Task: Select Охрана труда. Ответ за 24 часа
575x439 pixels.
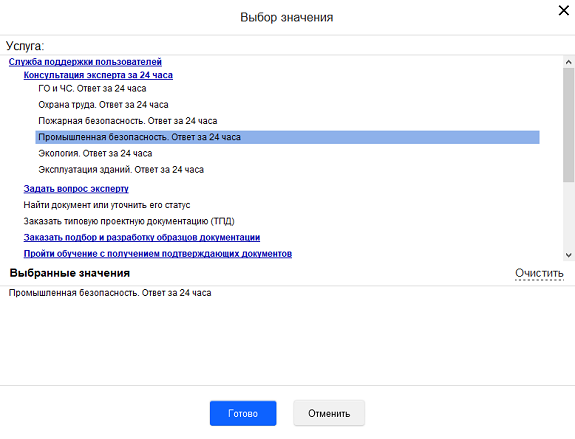Action: click(103, 105)
